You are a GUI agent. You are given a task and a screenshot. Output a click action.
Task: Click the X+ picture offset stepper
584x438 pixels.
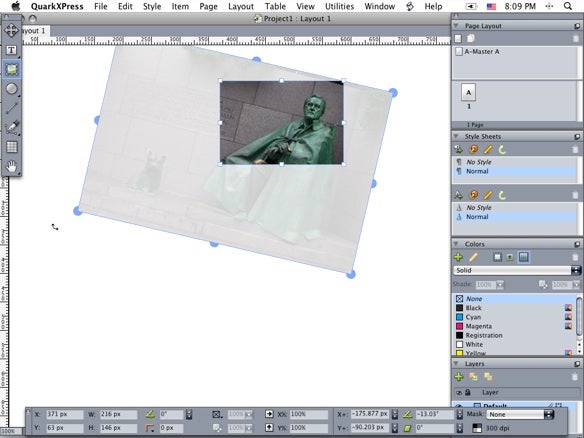(x=394, y=414)
